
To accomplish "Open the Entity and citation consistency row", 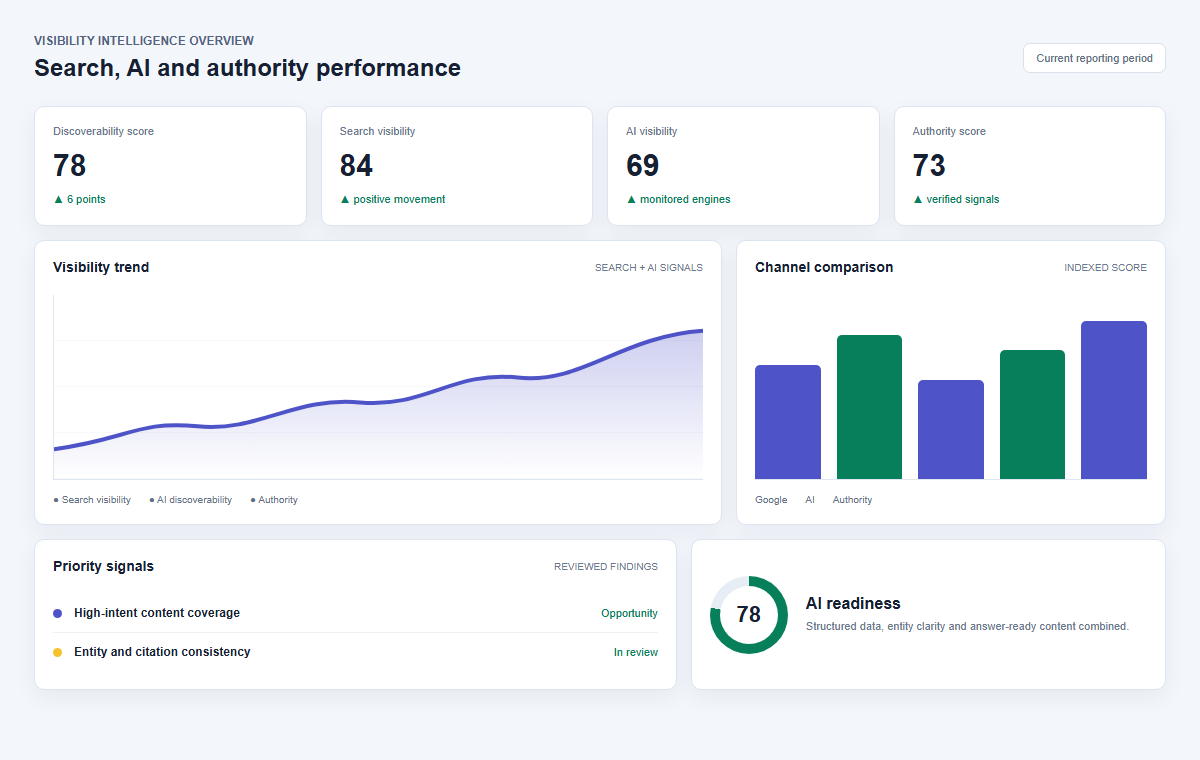I will (x=355, y=652).
